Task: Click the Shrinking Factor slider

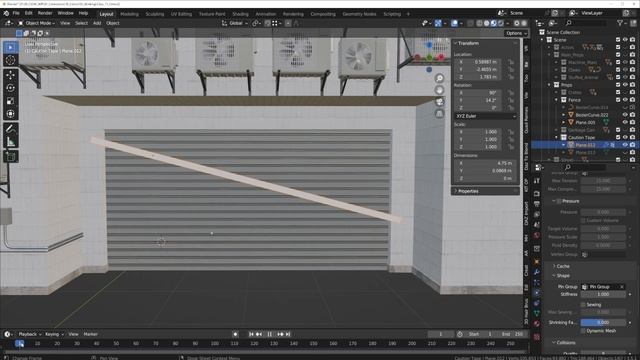Action: click(x=603, y=322)
